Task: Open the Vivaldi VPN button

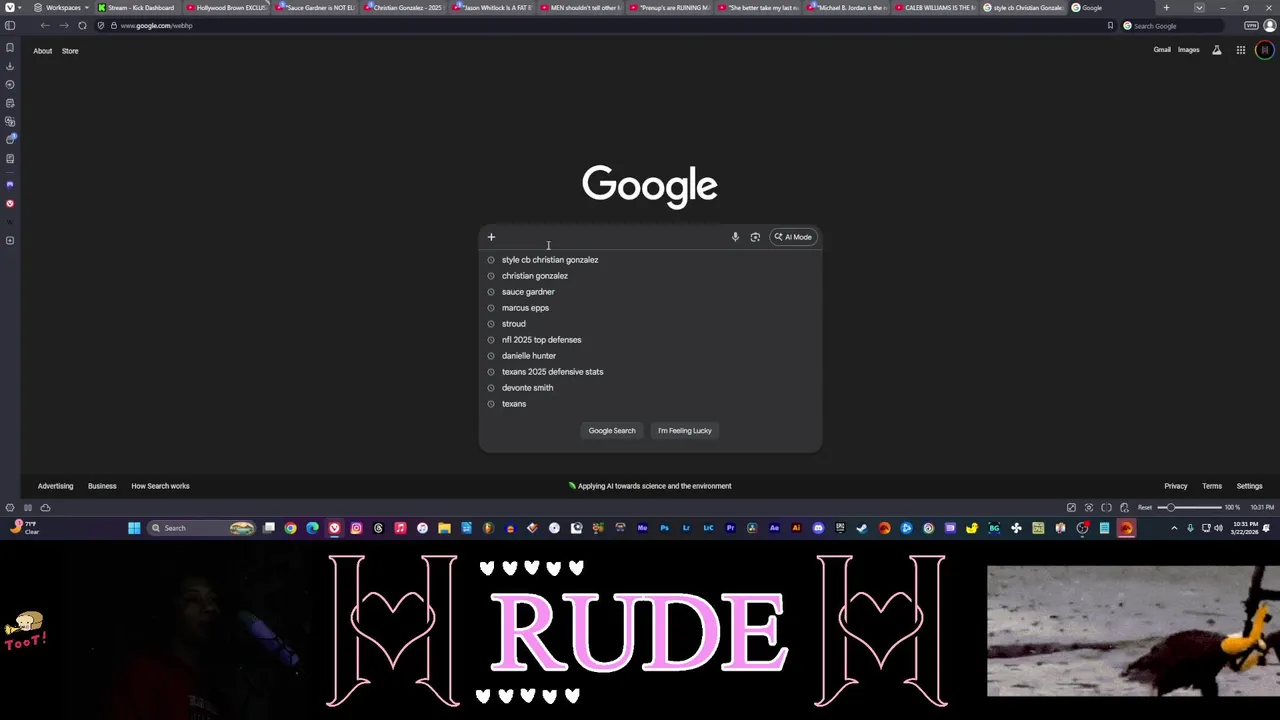Action: 1251,25
